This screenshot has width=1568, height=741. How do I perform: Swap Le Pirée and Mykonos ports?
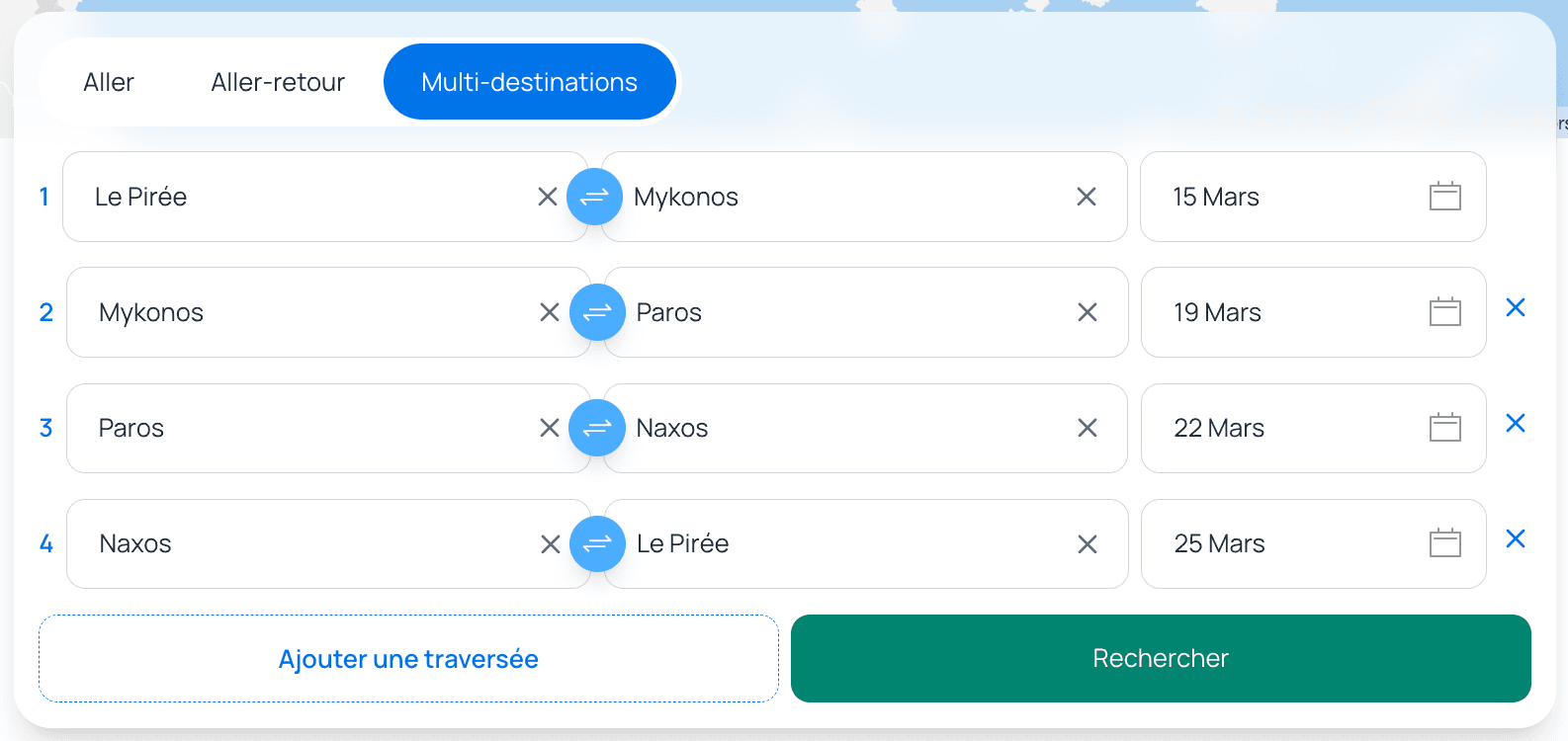tap(594, 197)
